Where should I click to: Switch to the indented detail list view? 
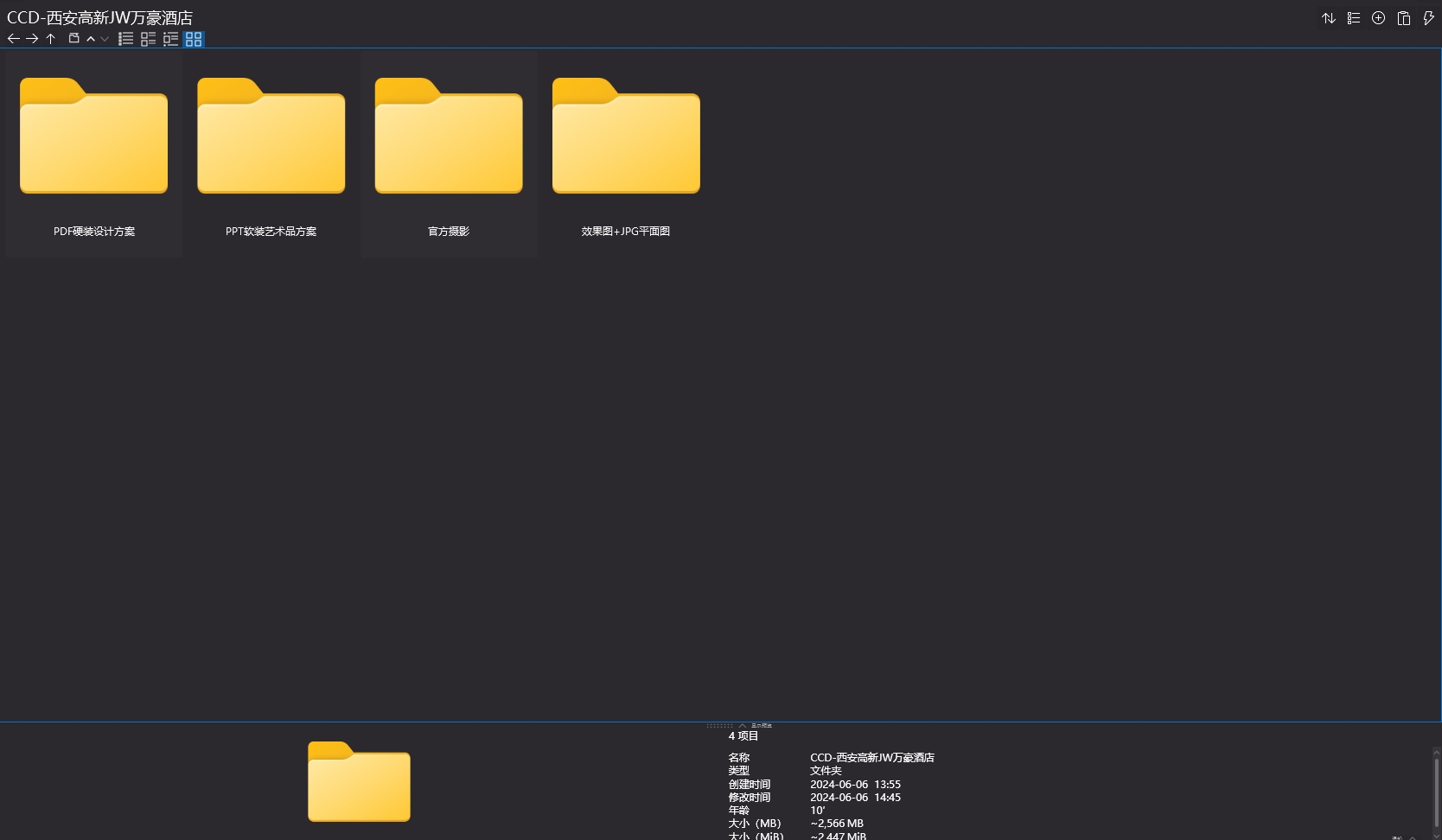click(x=171, y=39)
